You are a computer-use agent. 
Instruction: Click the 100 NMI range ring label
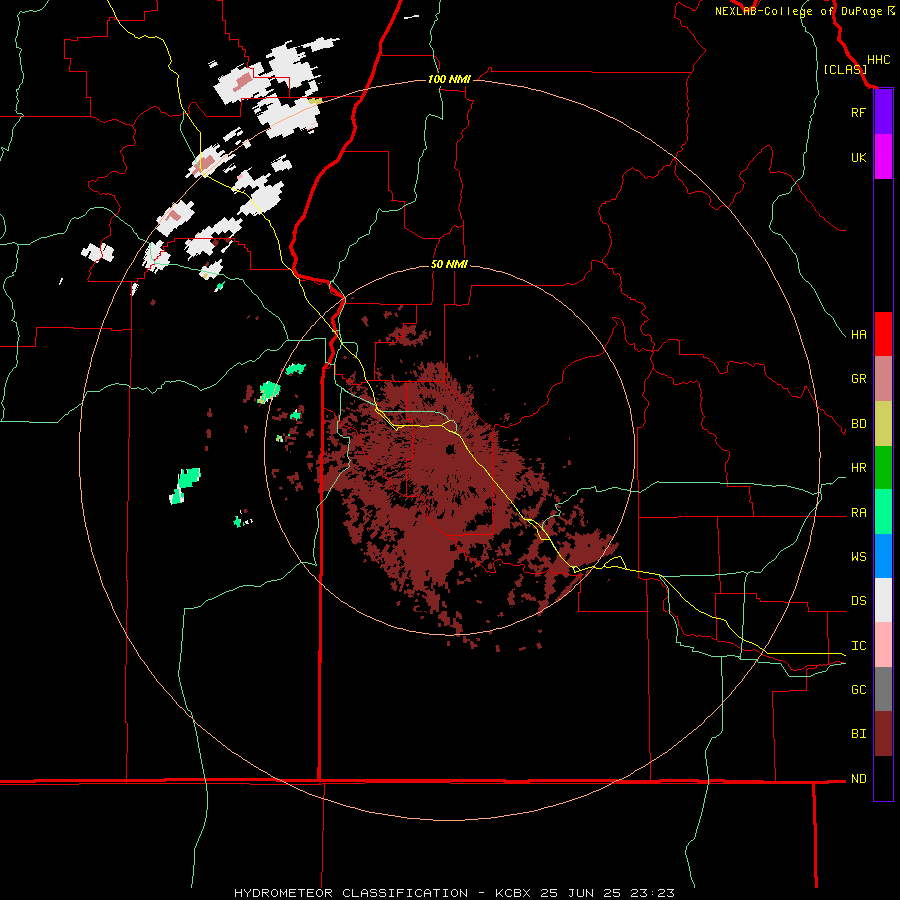[x=449, y=79]
